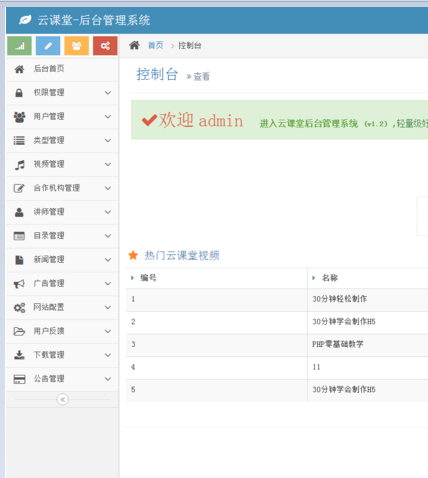
Task: Expand the 下载管理 chevron
Action: [x=108, y=355]
